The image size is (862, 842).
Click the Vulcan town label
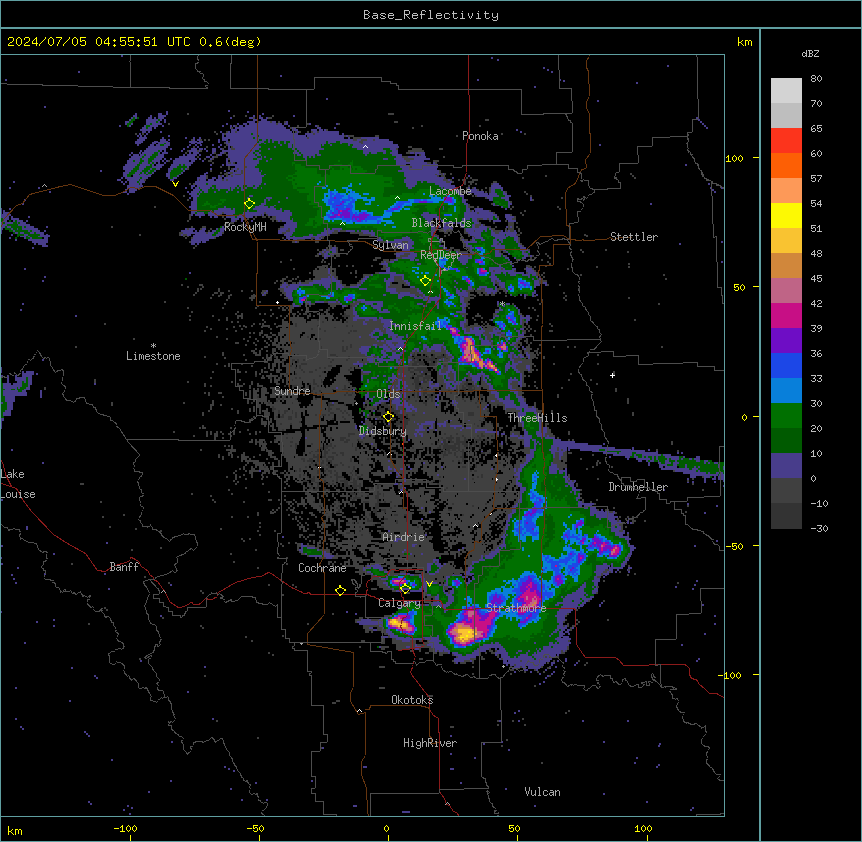(542, 792)
